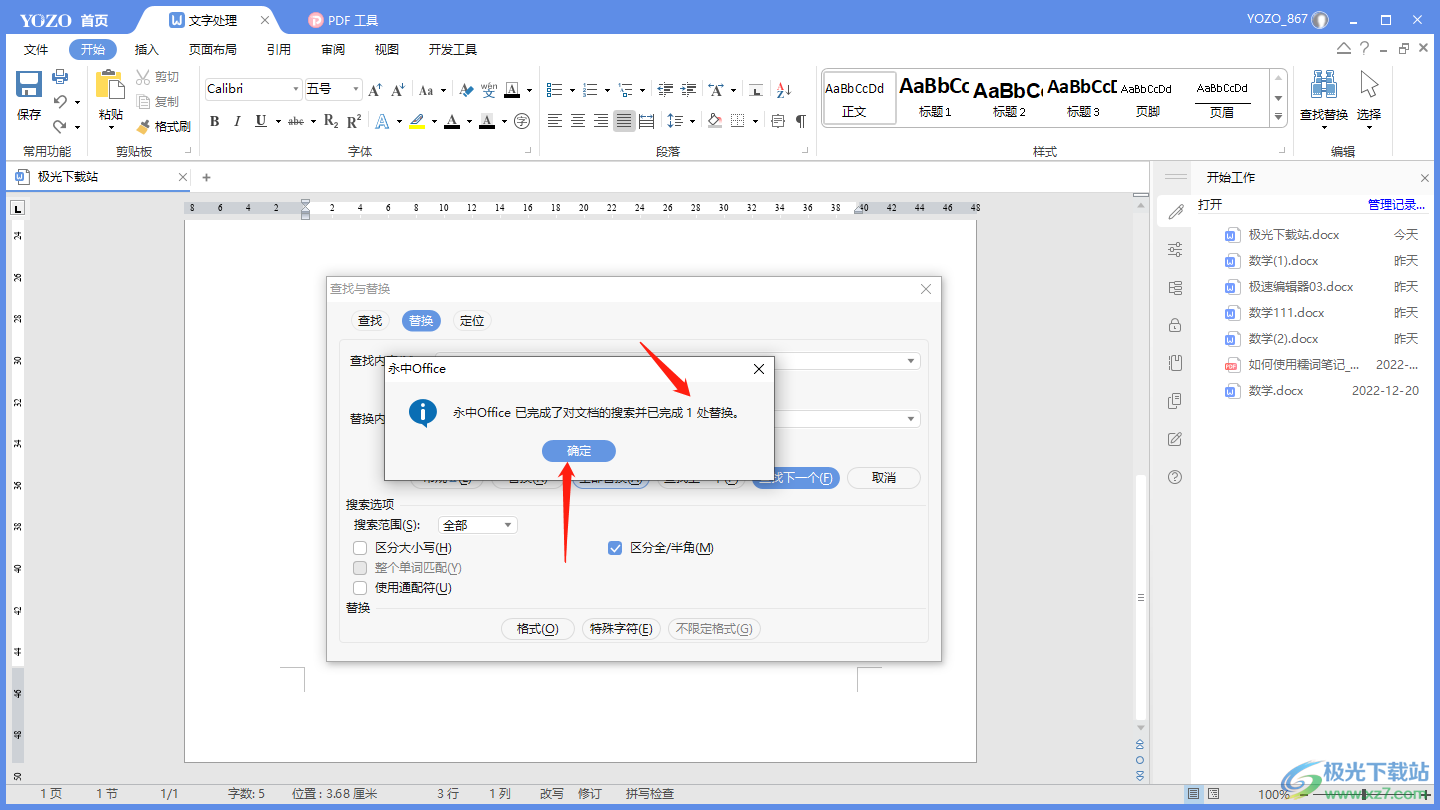The image size is (1440, 810).
Task: Click the 格式(O) button
Action: click(x=538, y=629)
